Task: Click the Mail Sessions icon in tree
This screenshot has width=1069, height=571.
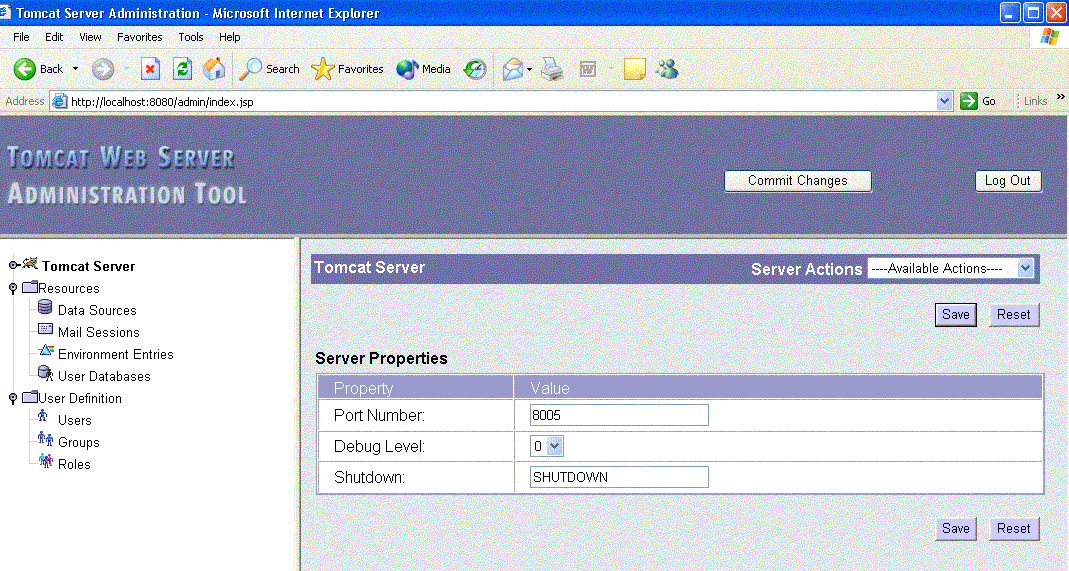Action: [45, 331]
